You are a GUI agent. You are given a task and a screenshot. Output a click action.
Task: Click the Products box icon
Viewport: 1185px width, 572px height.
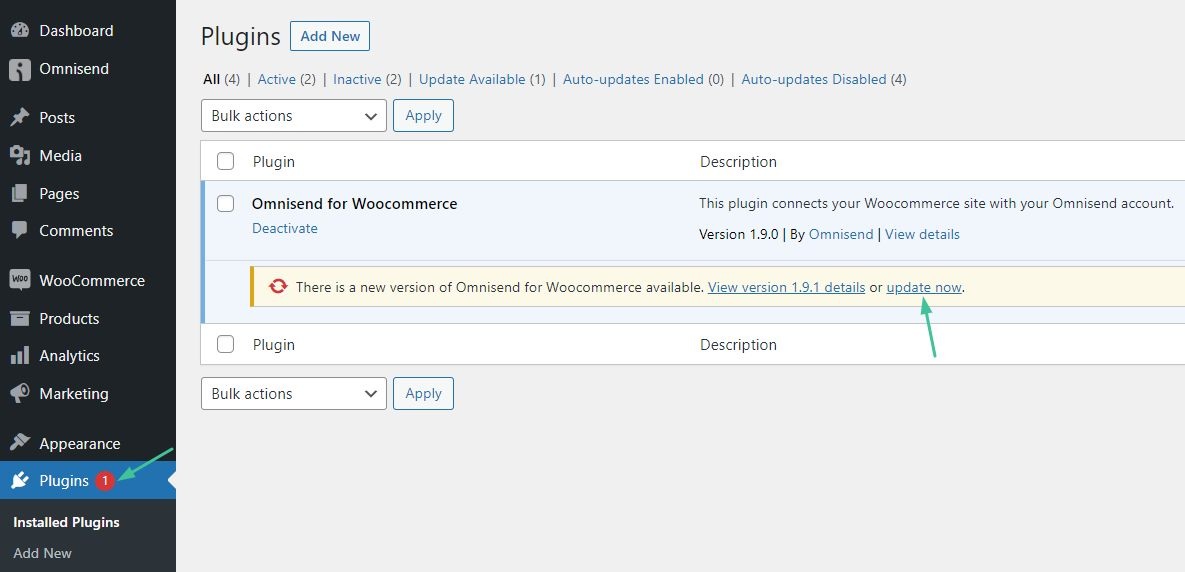click(x=20, y=318)
